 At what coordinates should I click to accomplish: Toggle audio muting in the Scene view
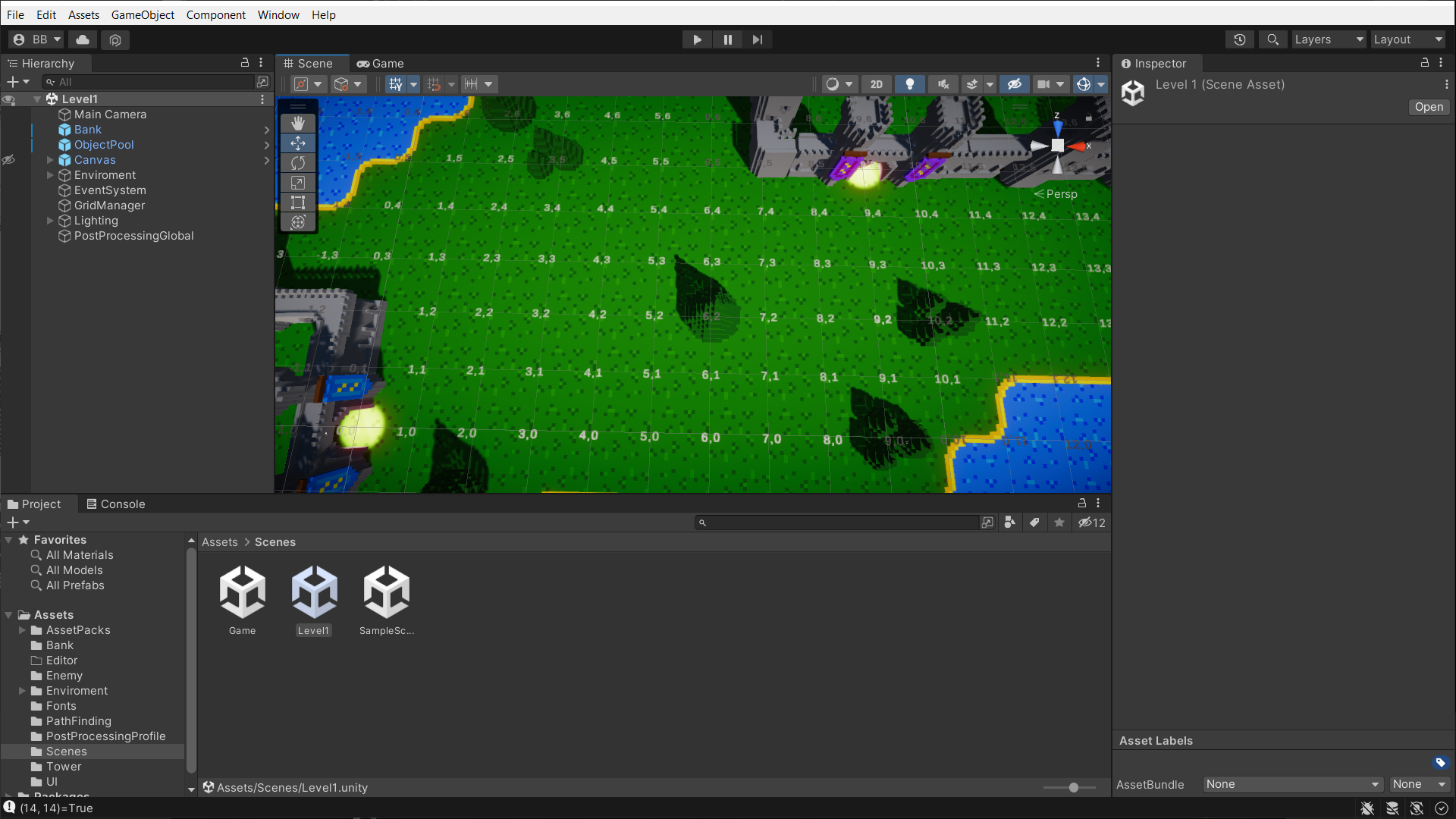point(943,84)
